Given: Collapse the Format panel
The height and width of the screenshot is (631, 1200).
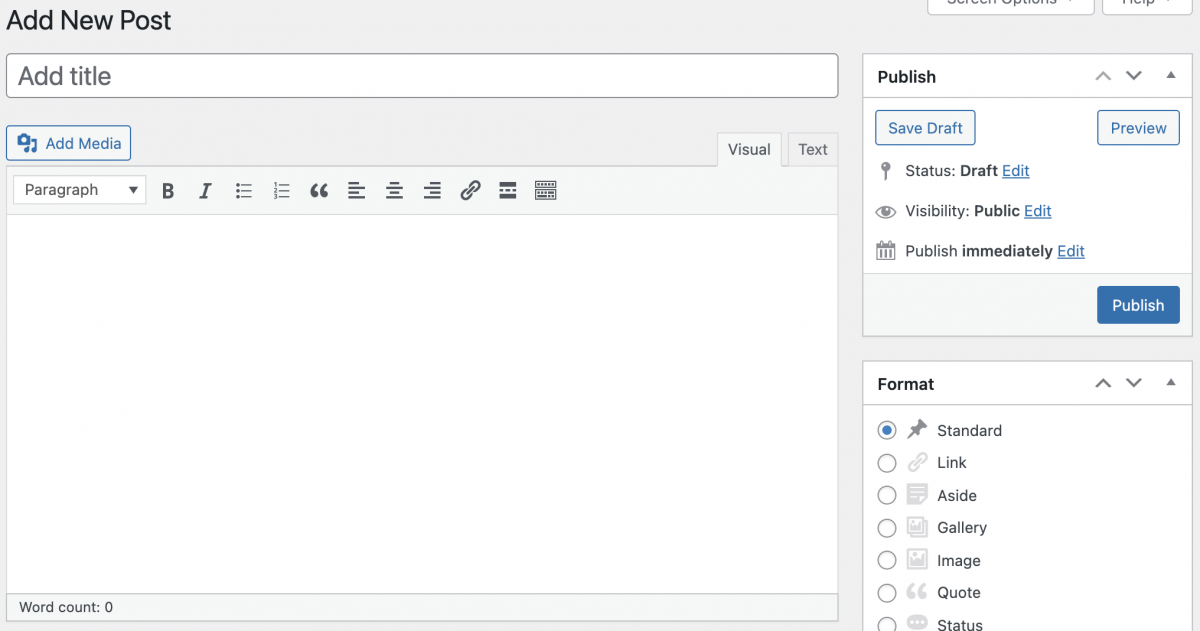Looking at the screenshot, I should point(1170,383).
